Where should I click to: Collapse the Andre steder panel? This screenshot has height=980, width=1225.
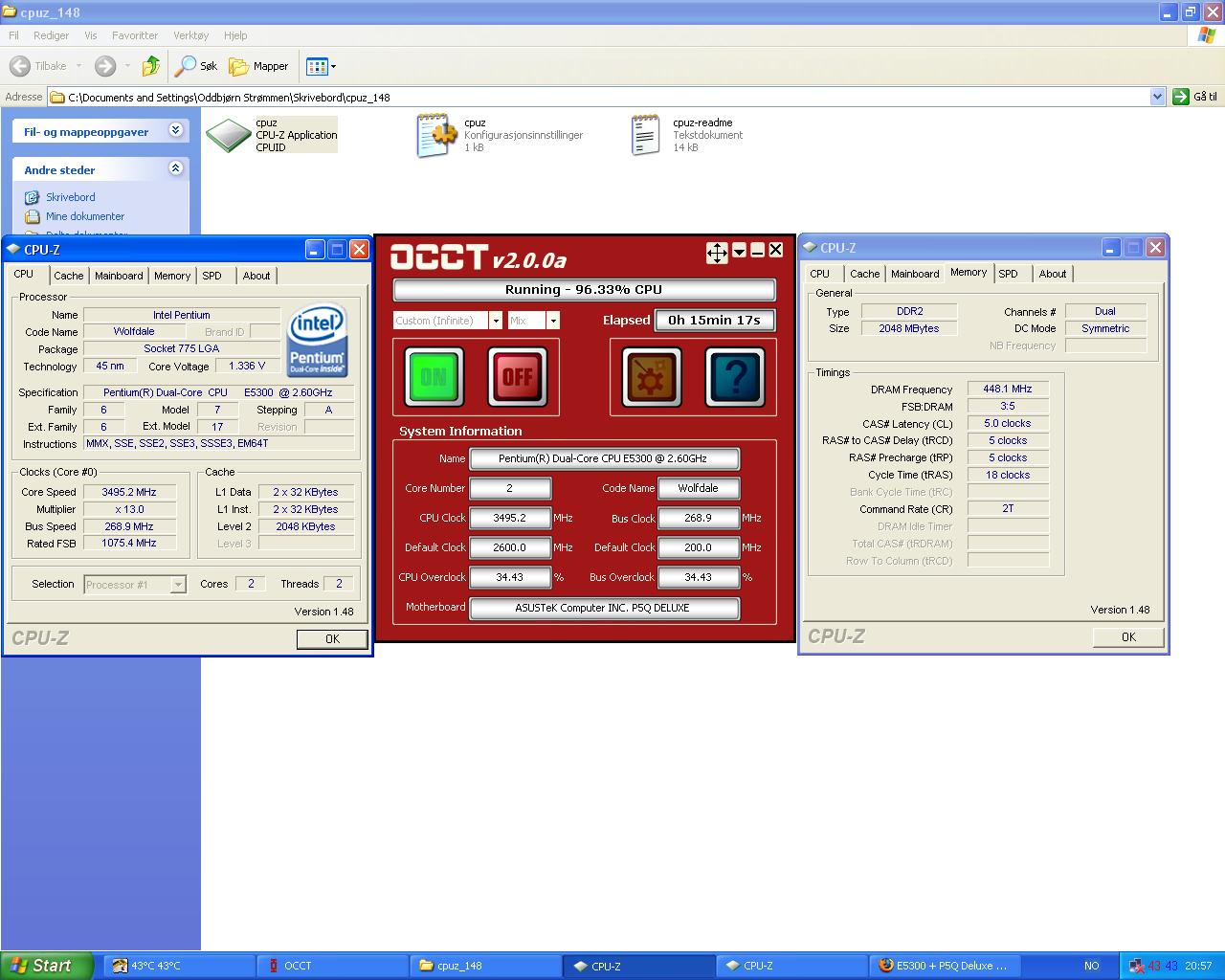point(176,168)
